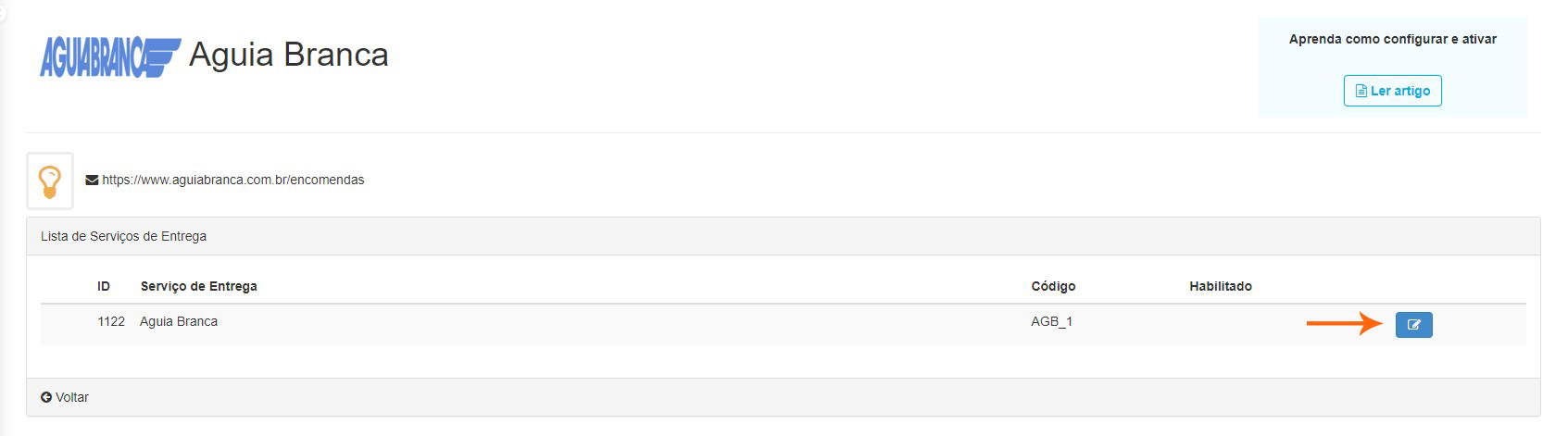Select the Aguia Branca service name cell
Viewport: 1568px width, 436px height.
(x=179, y=321)
